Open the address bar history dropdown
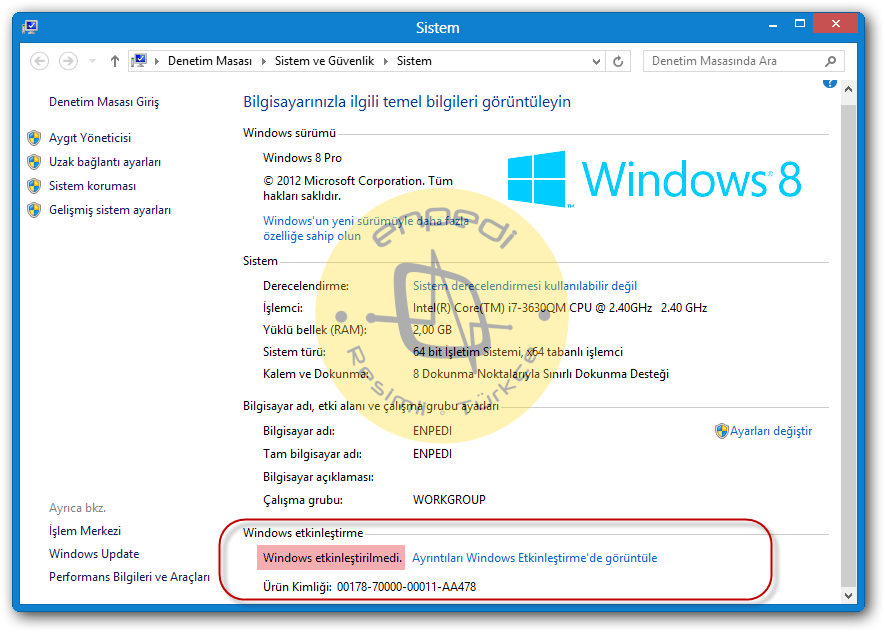 pos(596,62)
